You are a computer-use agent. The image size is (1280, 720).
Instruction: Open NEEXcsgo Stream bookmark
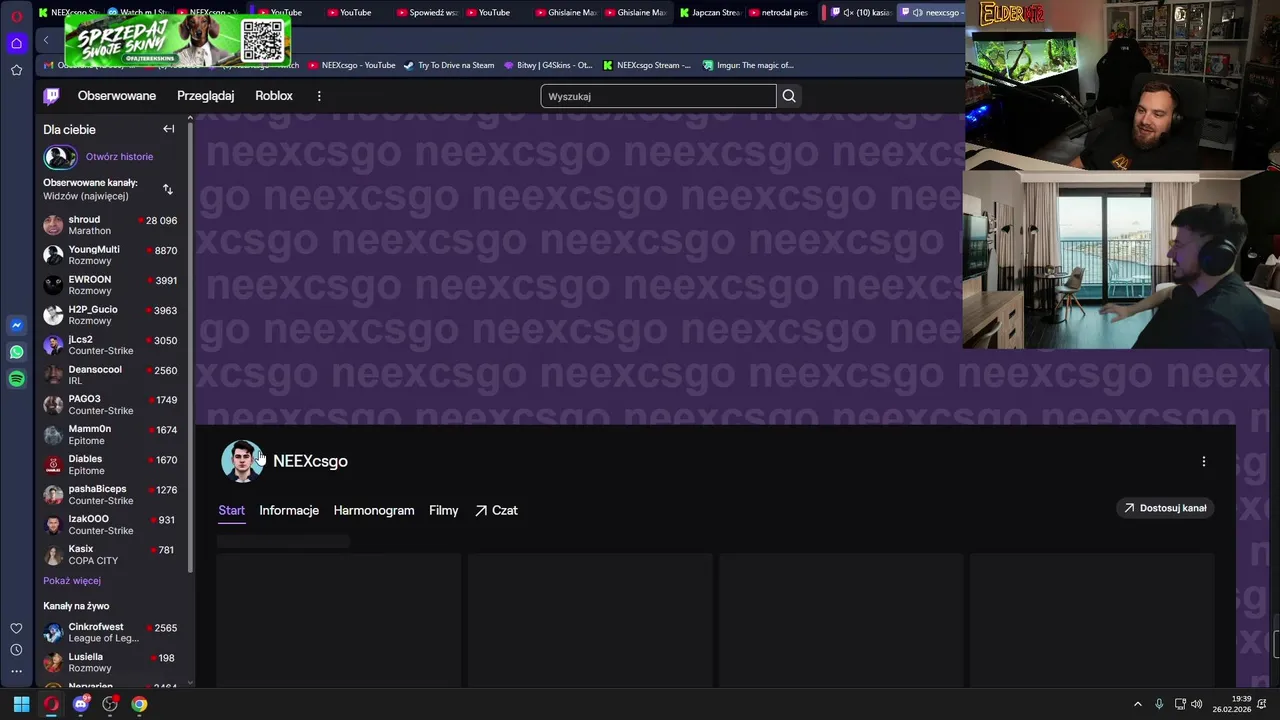(x=647, y=65)
